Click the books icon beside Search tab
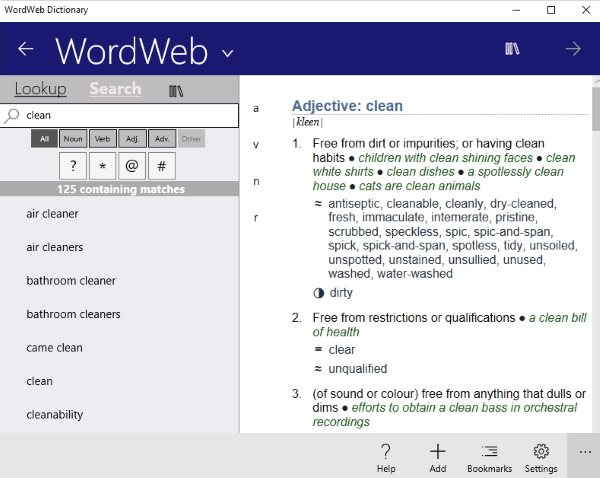This screenshot has height=478, width=600. click(176, 90)
